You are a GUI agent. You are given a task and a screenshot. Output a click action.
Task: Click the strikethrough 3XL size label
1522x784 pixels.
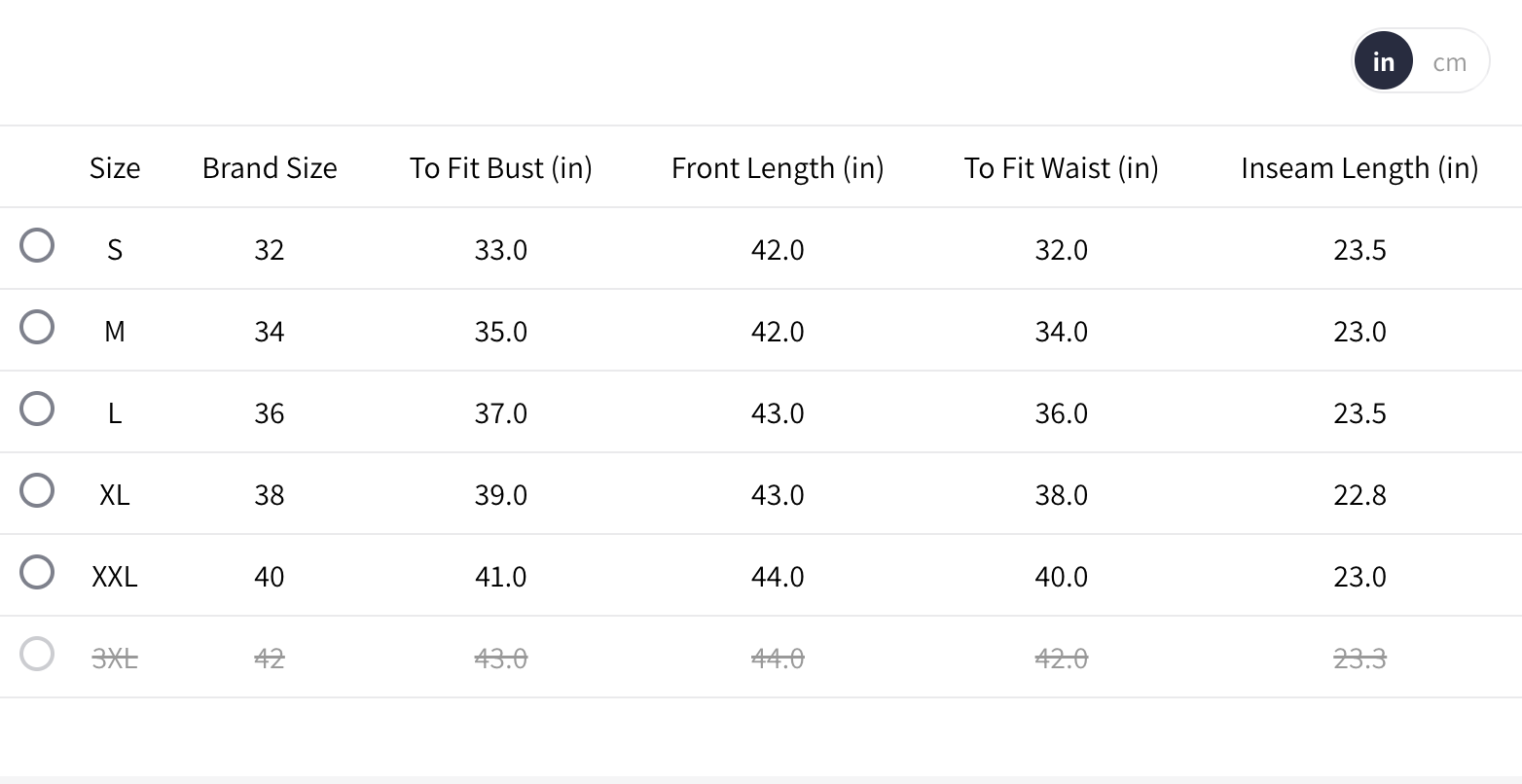coord(115,659)
